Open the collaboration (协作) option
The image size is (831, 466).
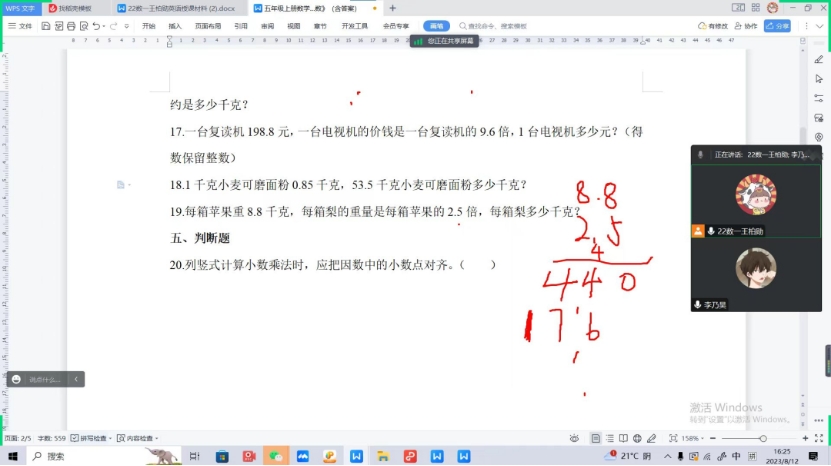pyautogui.click(x=747, y=26)
